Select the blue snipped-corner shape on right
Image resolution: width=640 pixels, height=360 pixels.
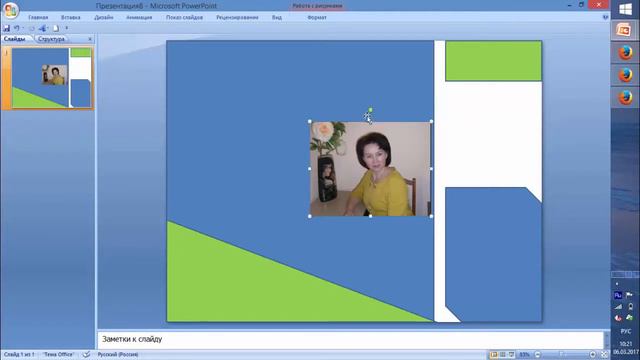(493, 255)
